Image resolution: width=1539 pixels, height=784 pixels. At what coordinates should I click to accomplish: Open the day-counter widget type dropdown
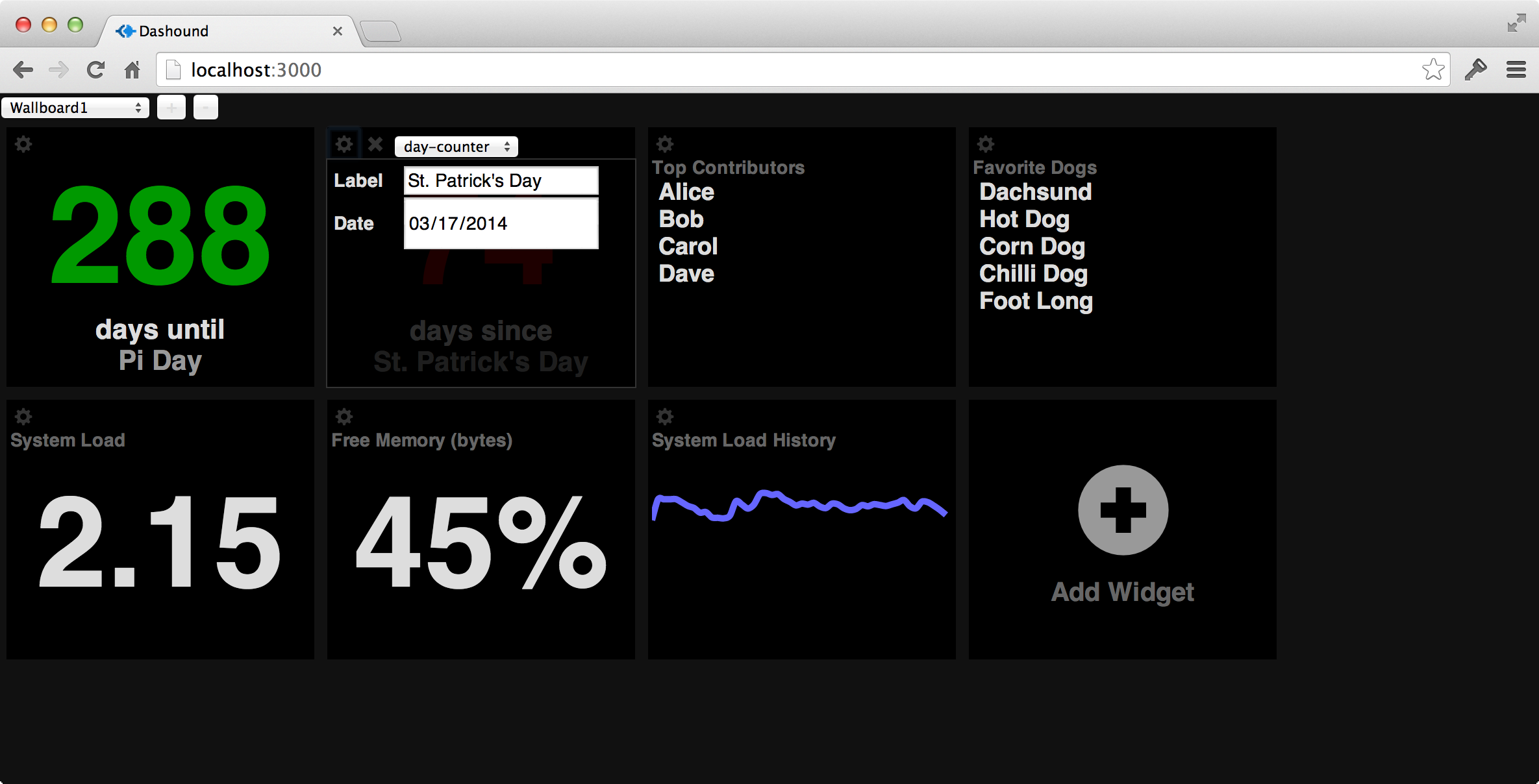click(x=456, y=147)
